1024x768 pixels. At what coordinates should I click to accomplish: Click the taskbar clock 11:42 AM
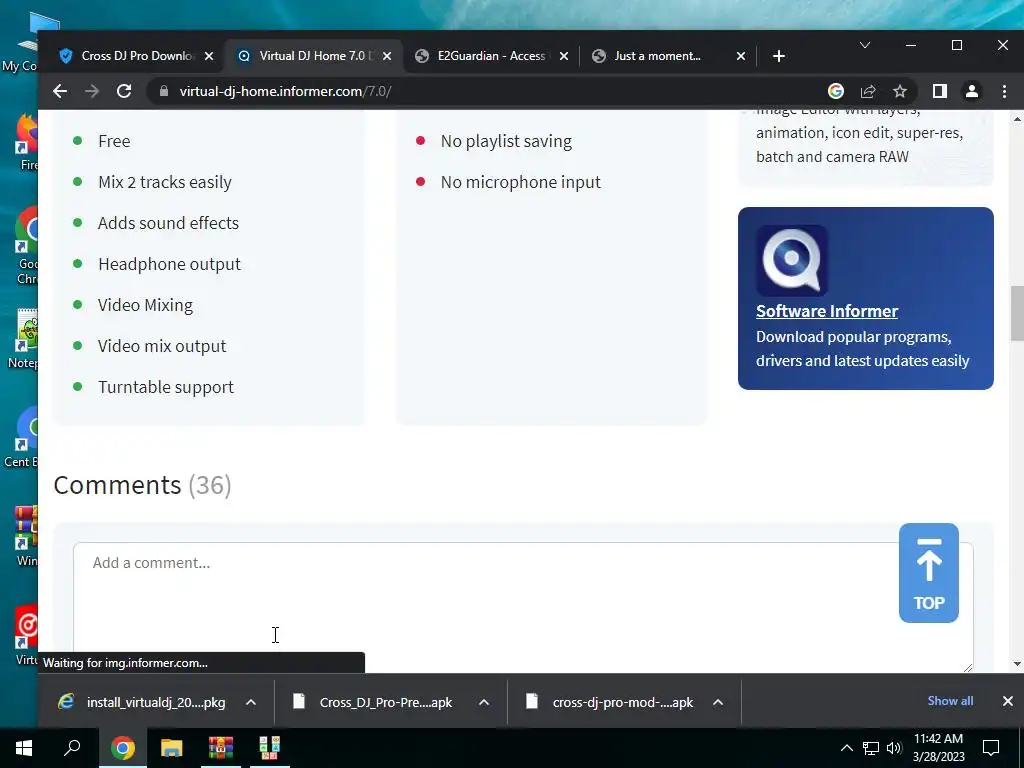coord(938,748)
